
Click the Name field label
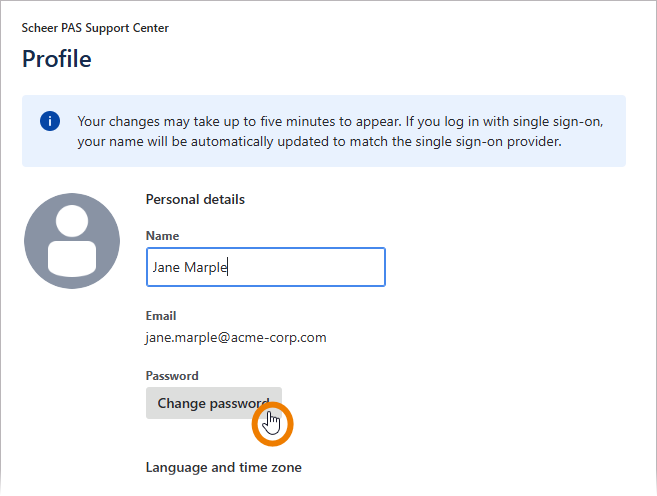click(x=162, y=235)
